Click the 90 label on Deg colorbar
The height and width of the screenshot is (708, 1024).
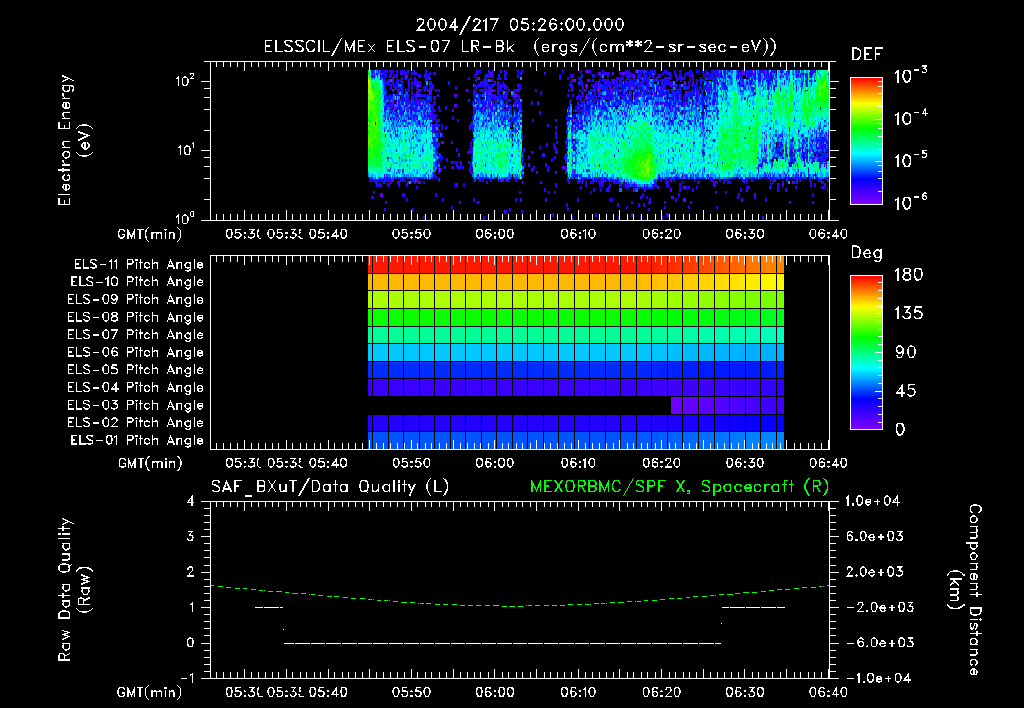906,352
